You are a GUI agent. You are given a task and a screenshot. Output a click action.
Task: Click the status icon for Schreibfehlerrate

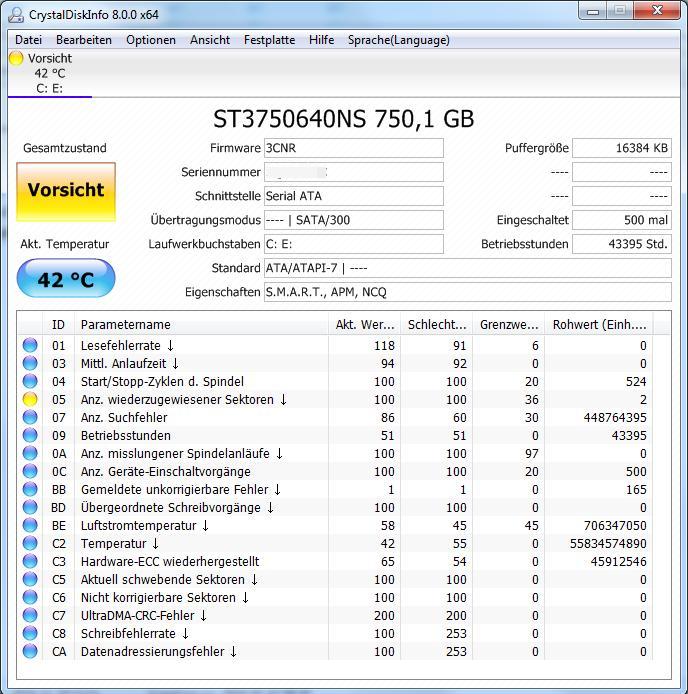click(30, 633)
